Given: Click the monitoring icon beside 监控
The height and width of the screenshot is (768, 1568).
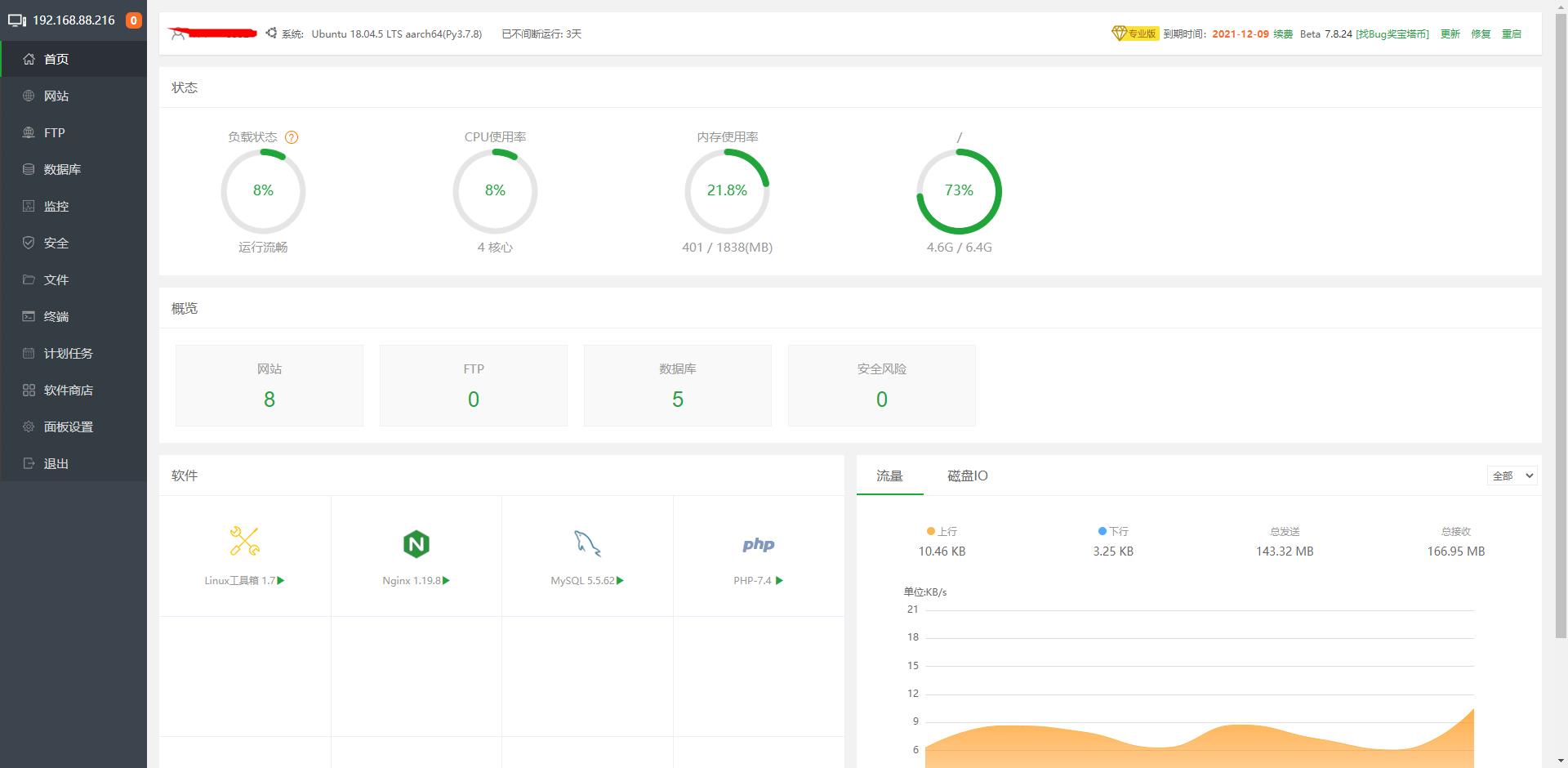Looking at the screenshot, I should point(29,206).
